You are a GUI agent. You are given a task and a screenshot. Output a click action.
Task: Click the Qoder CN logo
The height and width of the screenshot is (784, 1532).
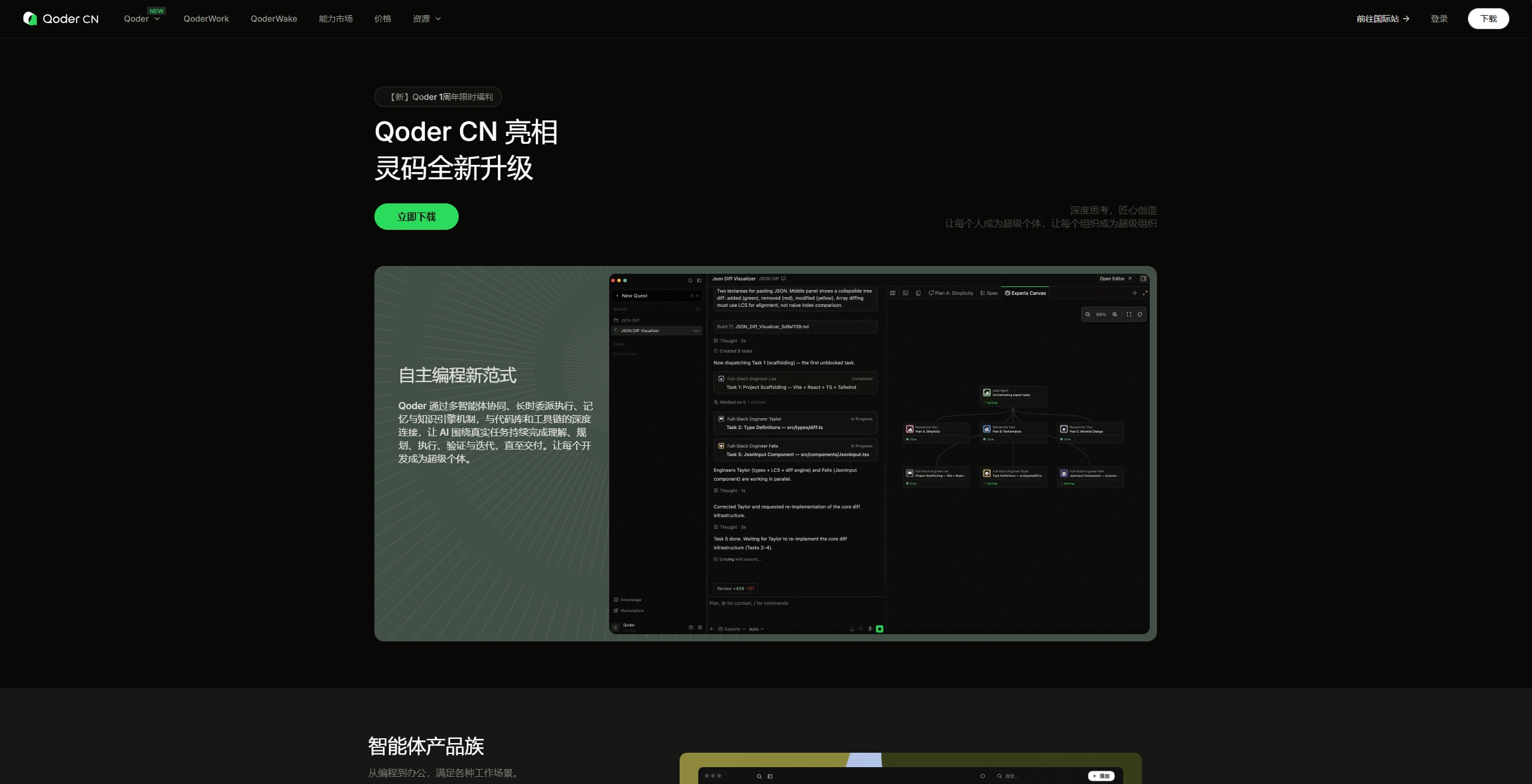tap(61, 19)
